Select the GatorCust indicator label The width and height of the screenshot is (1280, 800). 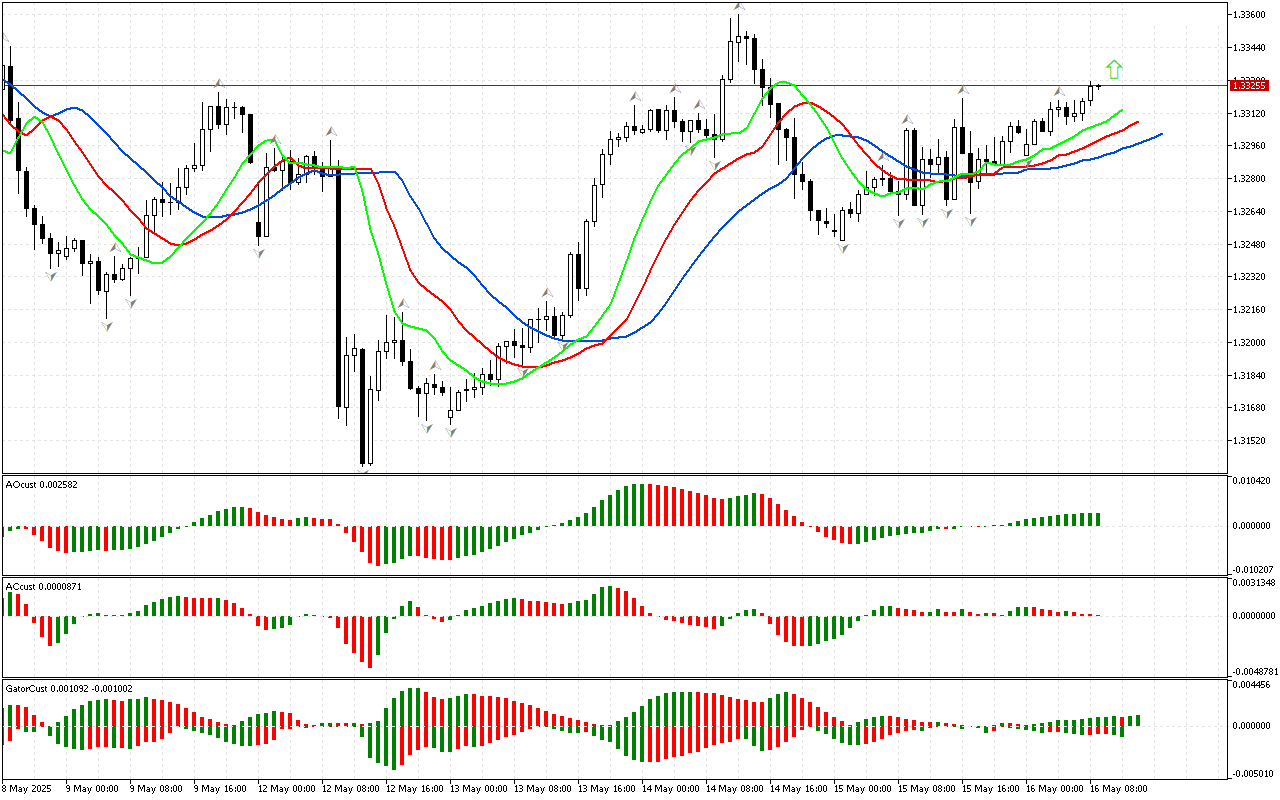click(x=66, y=689)
